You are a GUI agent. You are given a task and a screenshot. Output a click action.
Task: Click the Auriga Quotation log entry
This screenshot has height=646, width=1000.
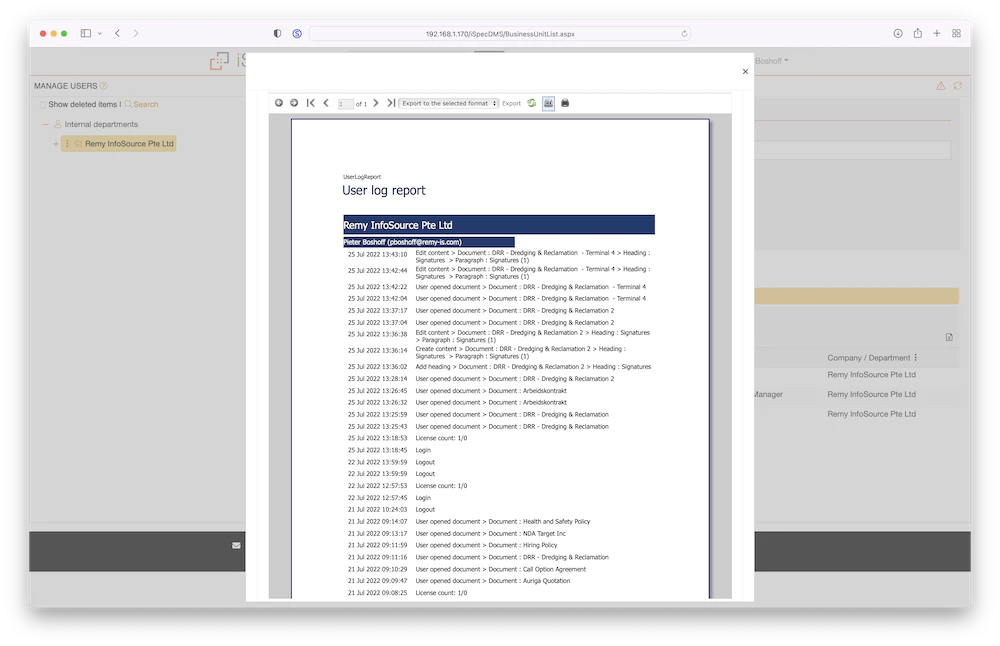pos(459,581)
